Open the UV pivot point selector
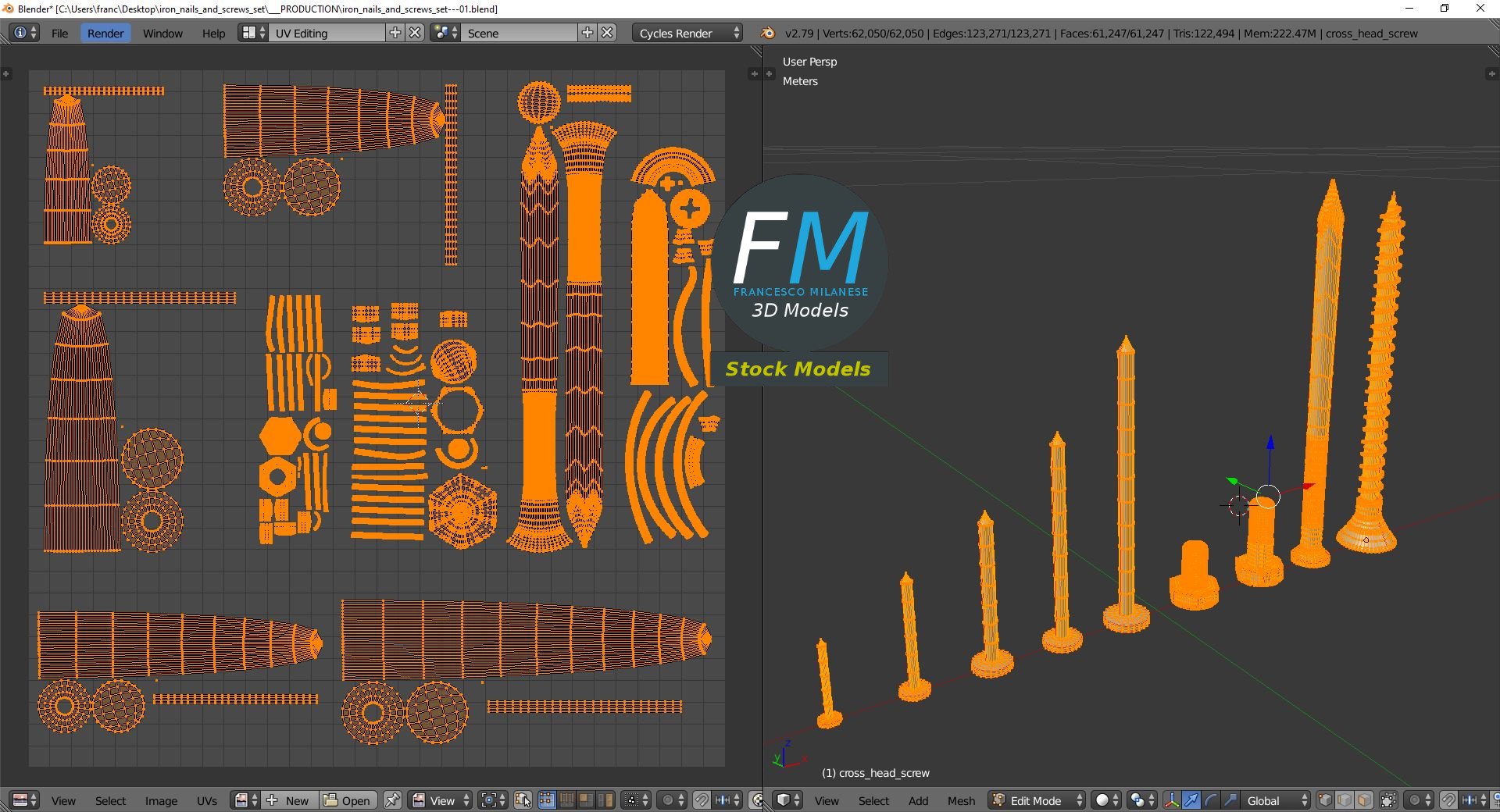 pyautogui.click(x=492, y=800)
